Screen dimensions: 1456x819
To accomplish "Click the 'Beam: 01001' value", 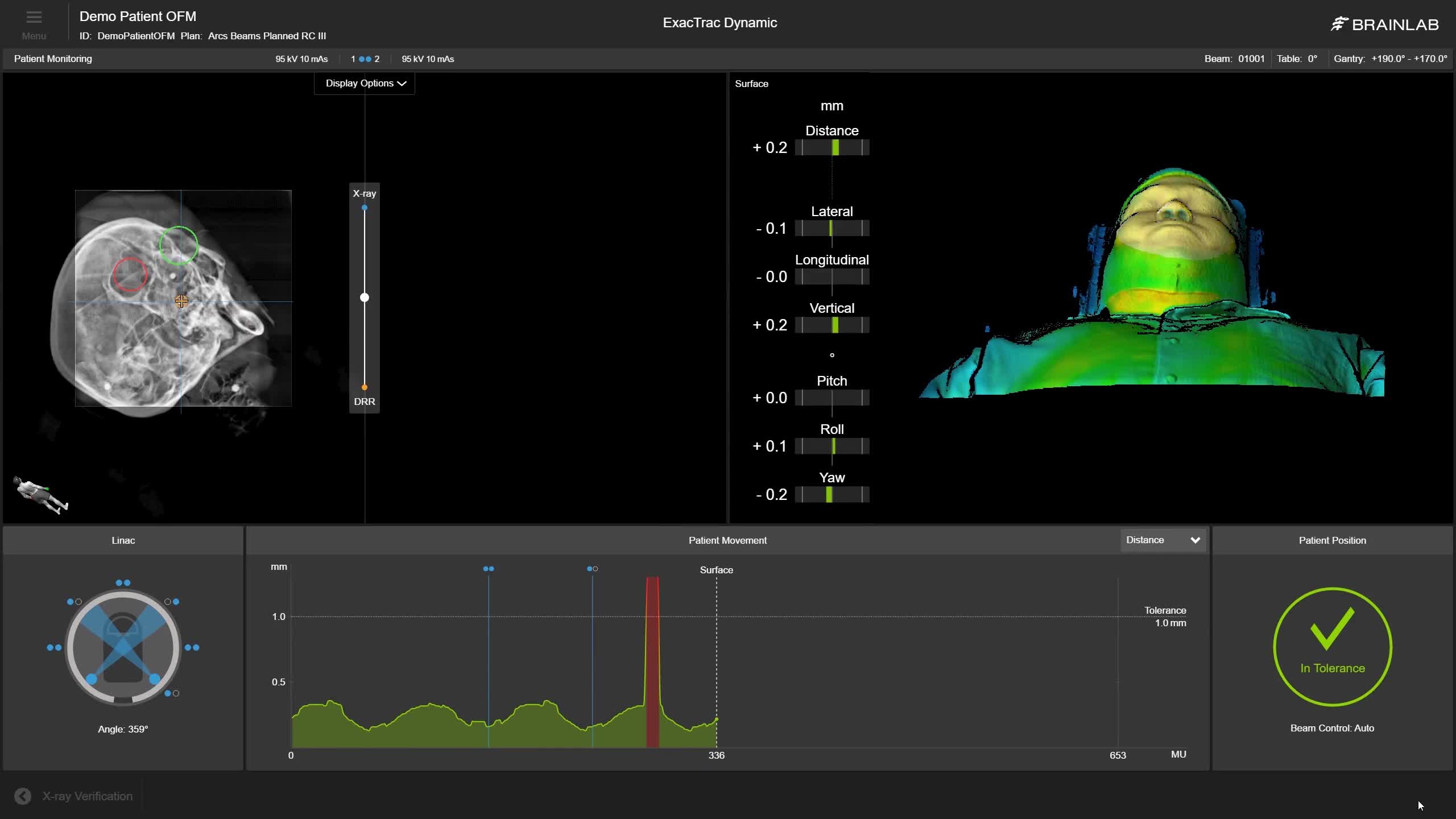I will click(x=1234, y=59).
